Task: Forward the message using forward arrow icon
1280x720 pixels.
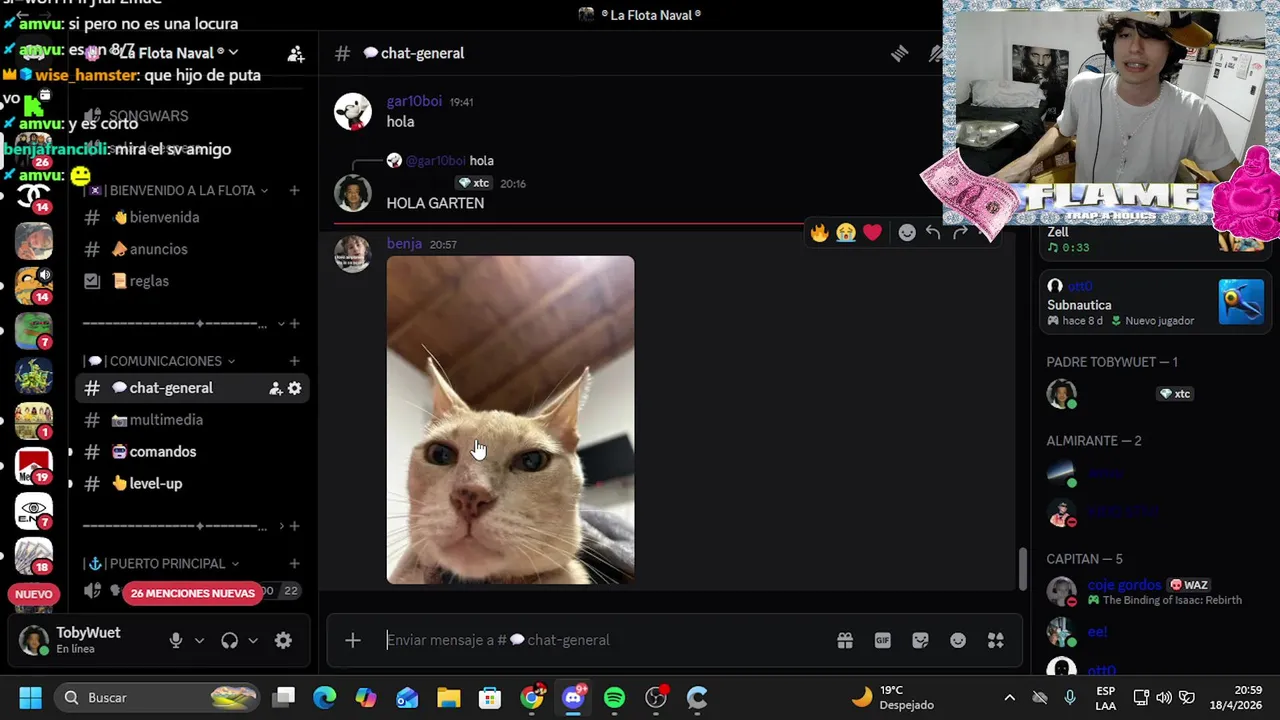Action: [960, 233]
